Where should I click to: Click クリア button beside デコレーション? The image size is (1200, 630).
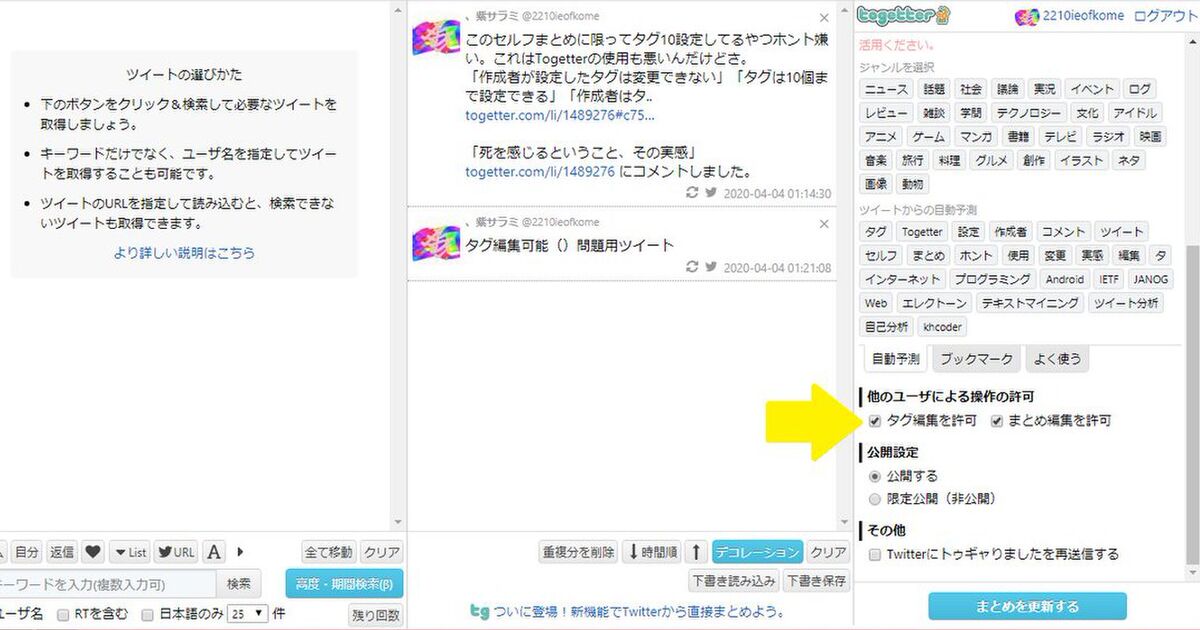828,552
